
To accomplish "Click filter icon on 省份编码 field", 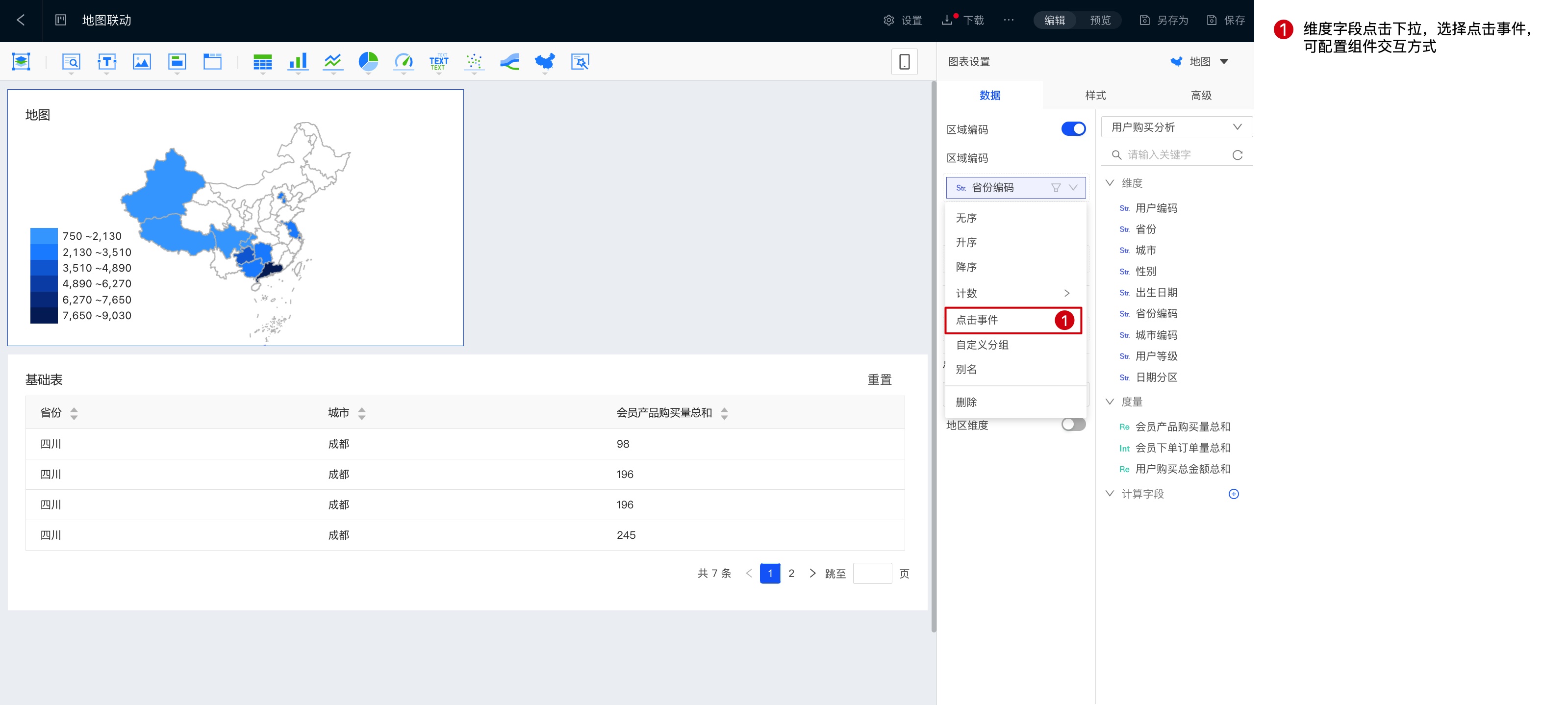I will point(1056,187).
